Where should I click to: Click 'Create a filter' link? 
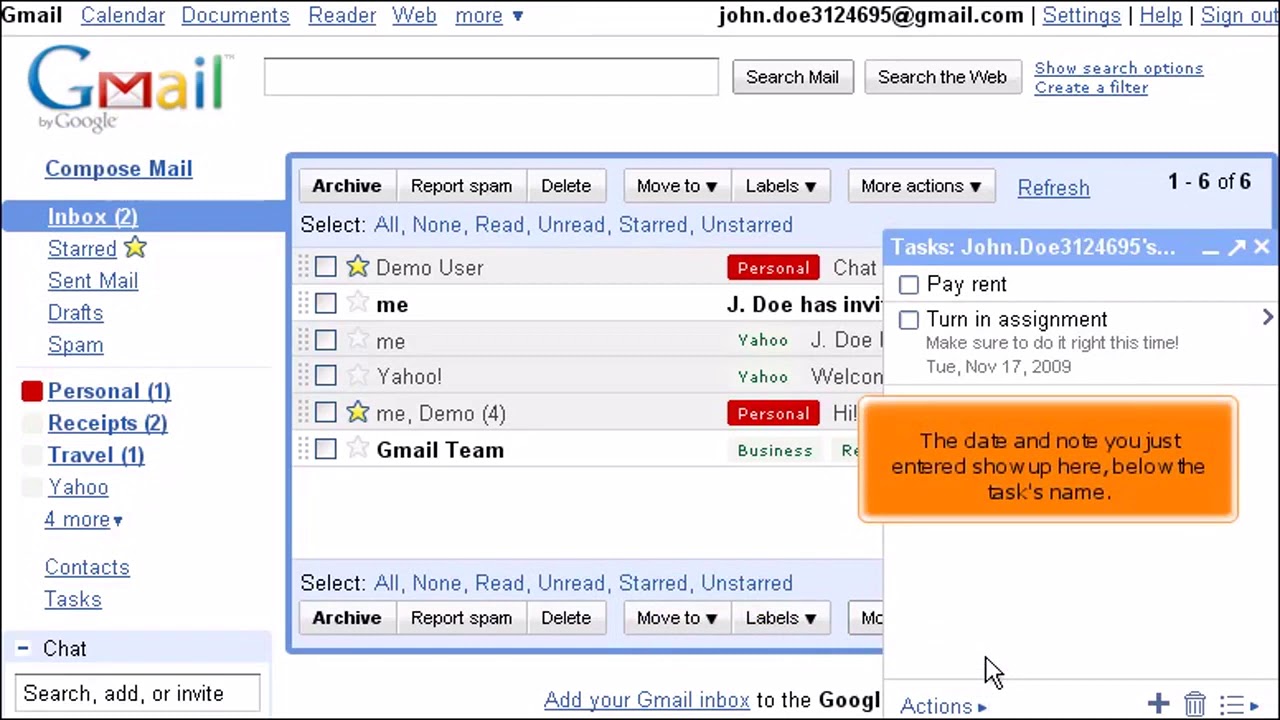click(1091, 87)
